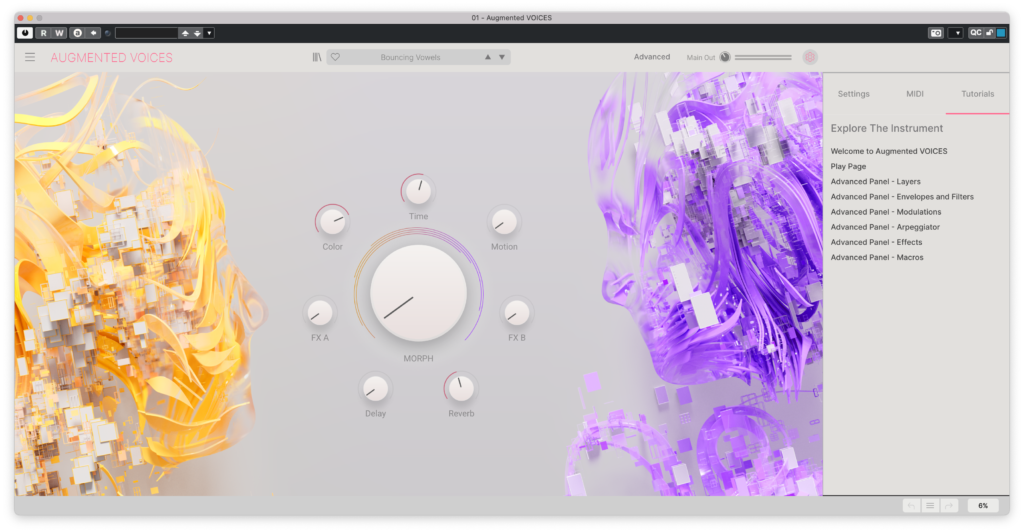1024x532 pixels.
Task: Toggle the A/B compare settings button
Action: (x=78, y=33)
